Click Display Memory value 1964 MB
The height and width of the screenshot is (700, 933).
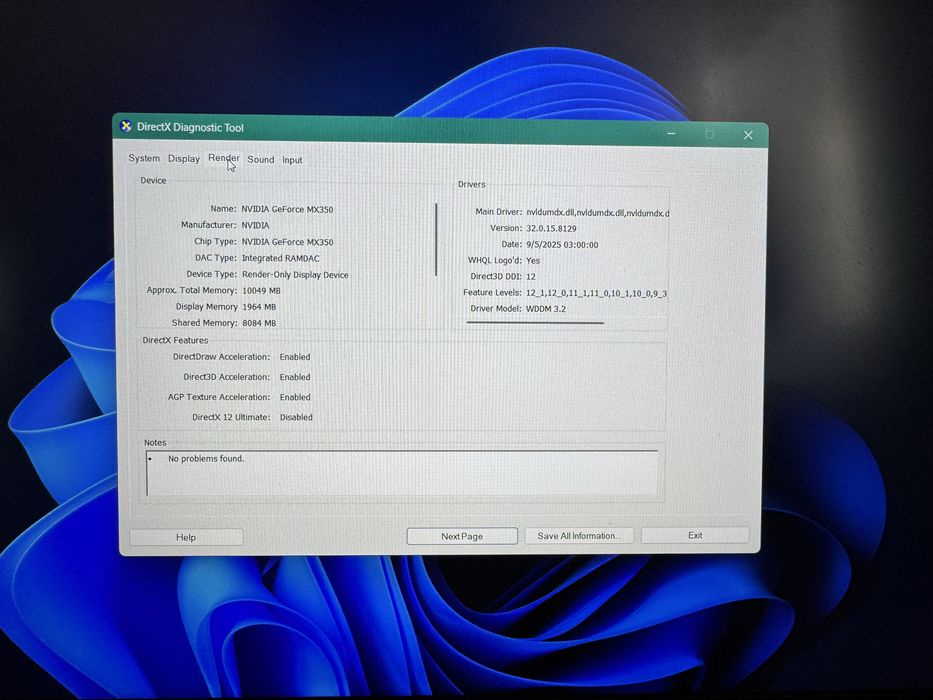pyautogui.click(x=259, y=307)
